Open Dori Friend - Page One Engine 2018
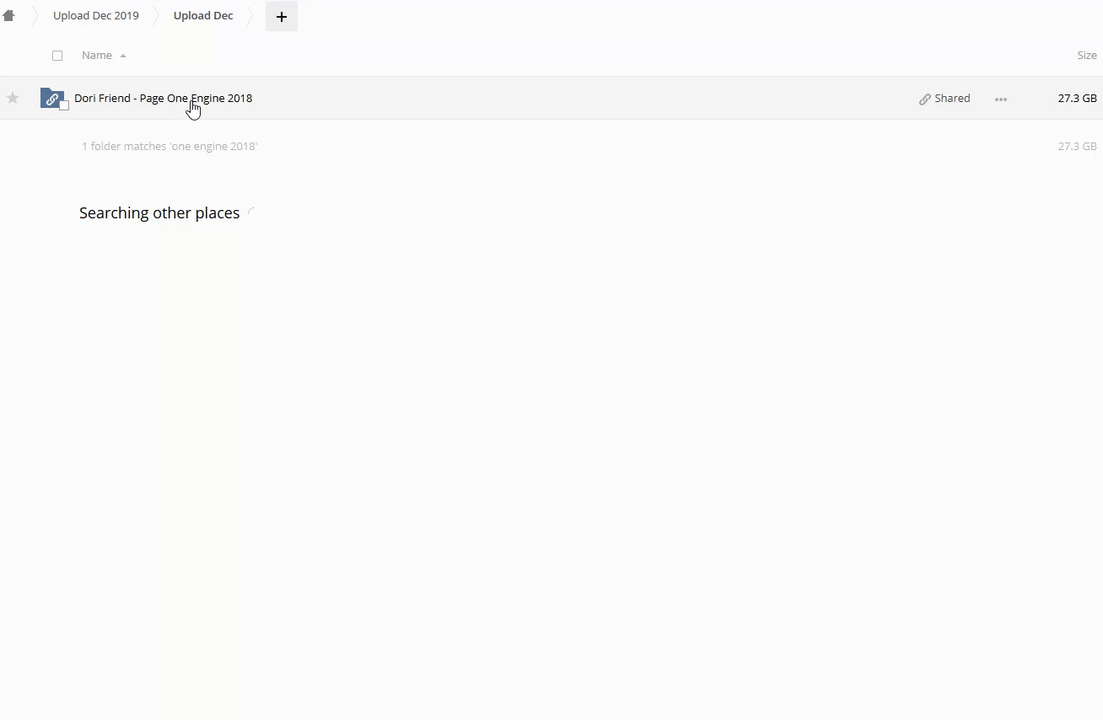Screen dimensions: 1103x720 (x=163, y=98)
